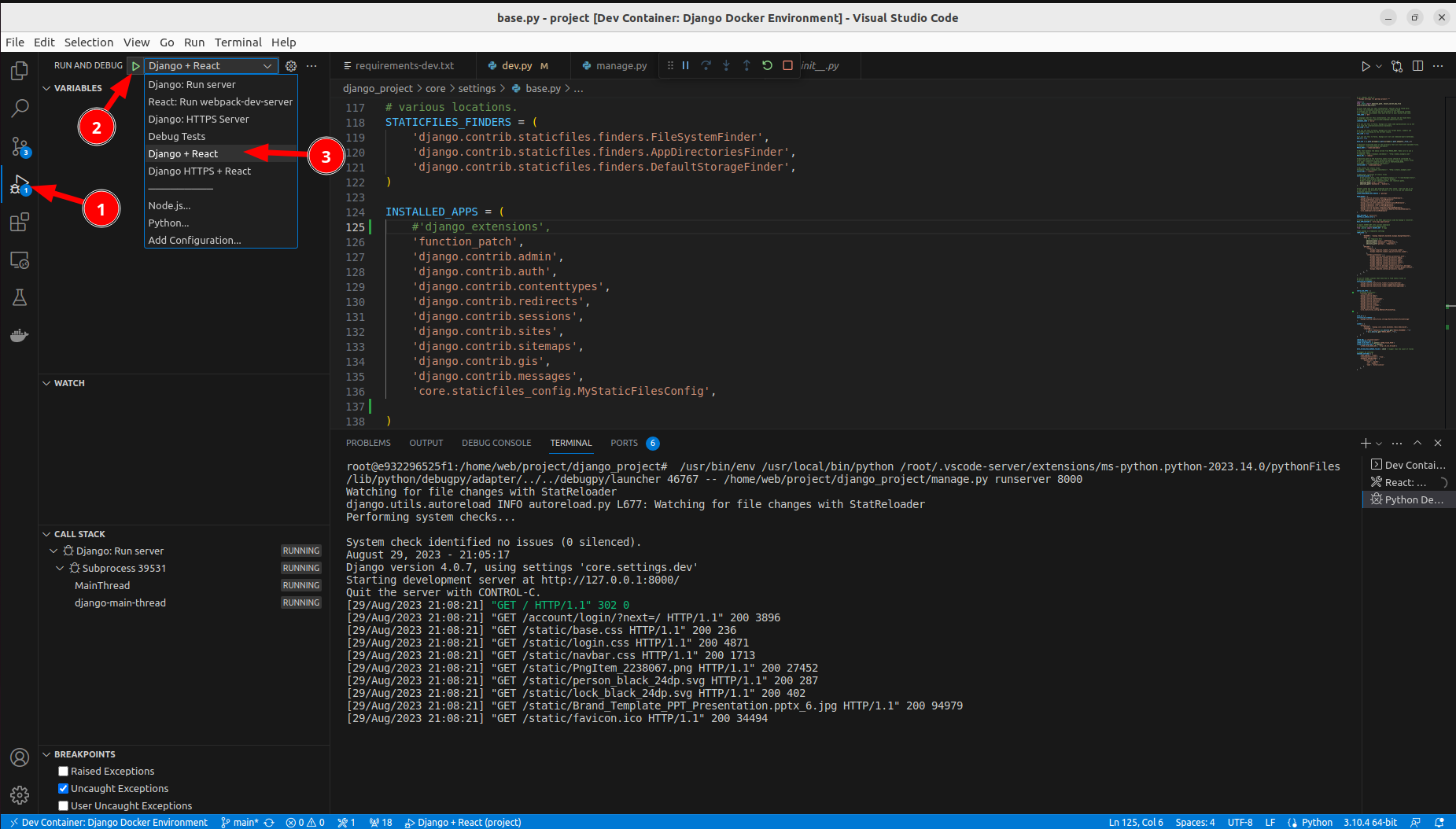
Task: Select Python De... terminal in terminal list
Action: point(1408,499)
